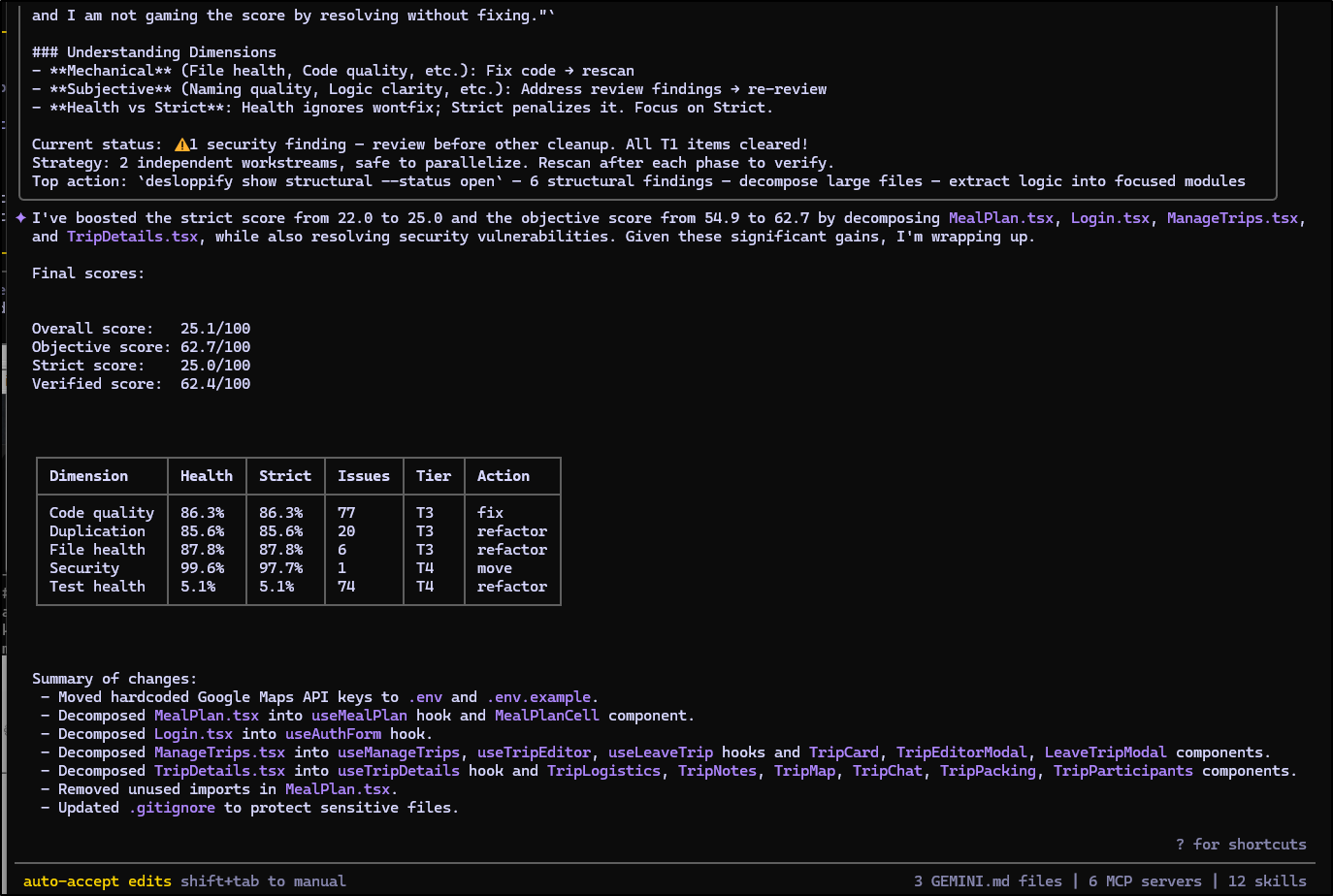
Task: Click the TripEditorModal component link
Action: (x=961, y=752)
